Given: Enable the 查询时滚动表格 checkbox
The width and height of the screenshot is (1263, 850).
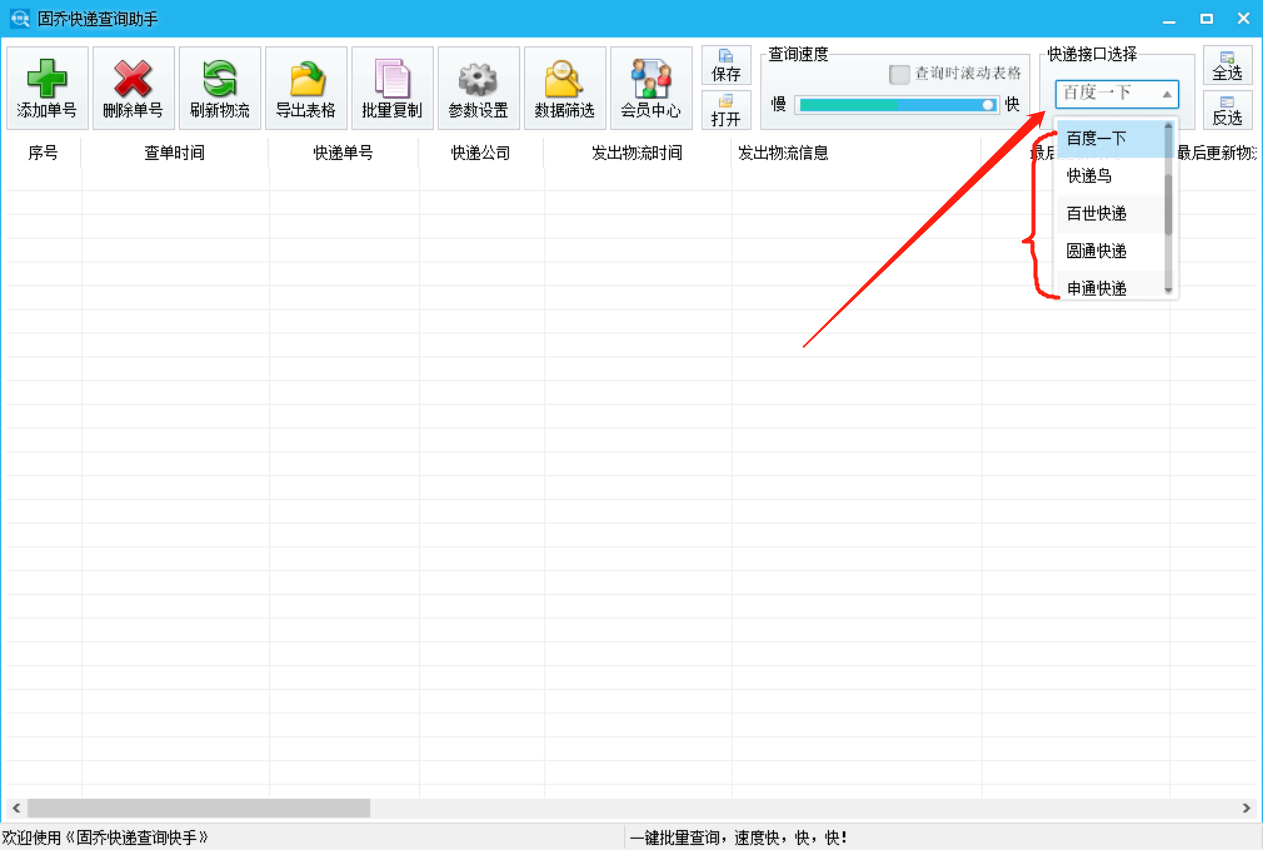Looking at the screenshot, I should [898, 74].
